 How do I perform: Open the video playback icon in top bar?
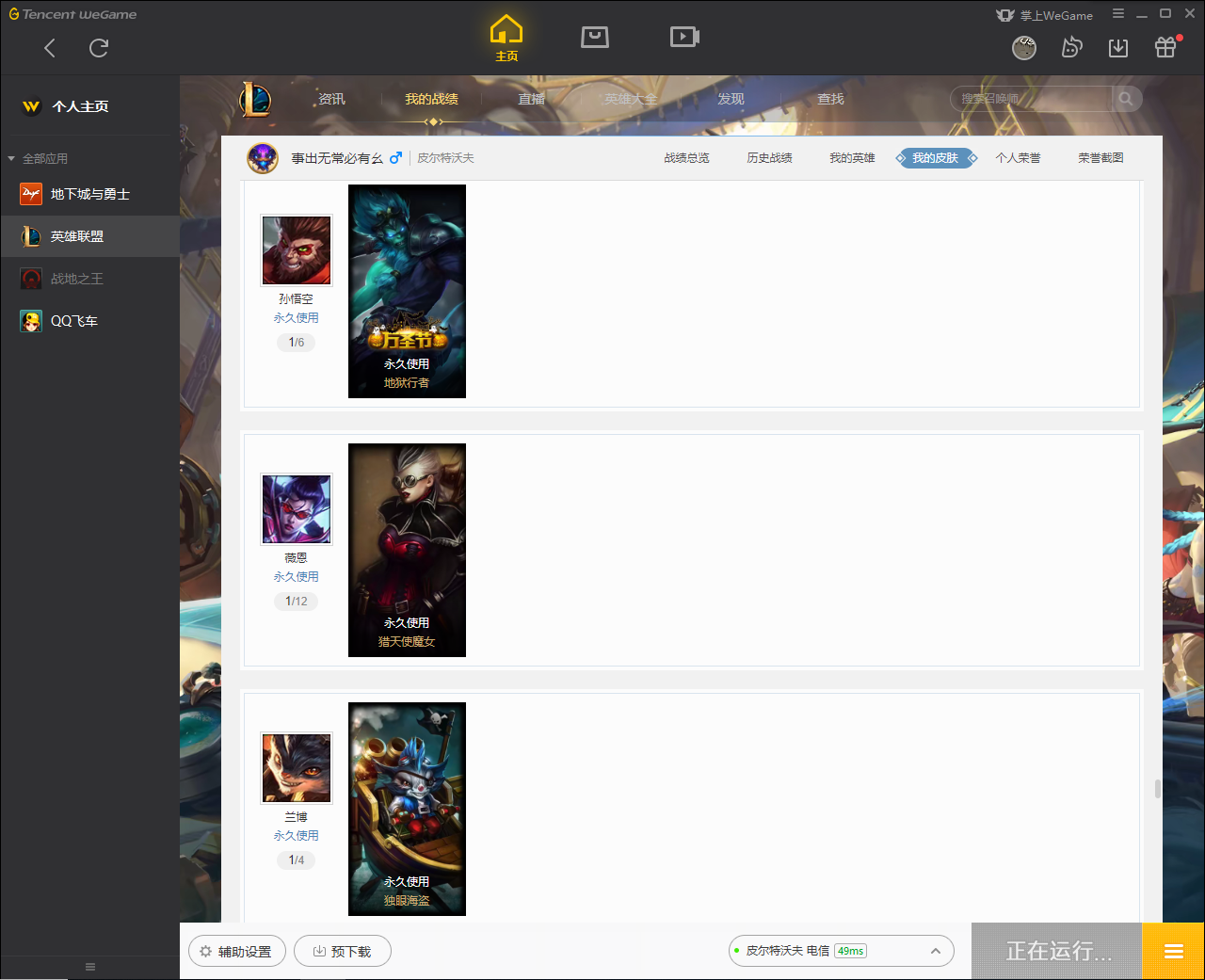(x=684, y=37)
